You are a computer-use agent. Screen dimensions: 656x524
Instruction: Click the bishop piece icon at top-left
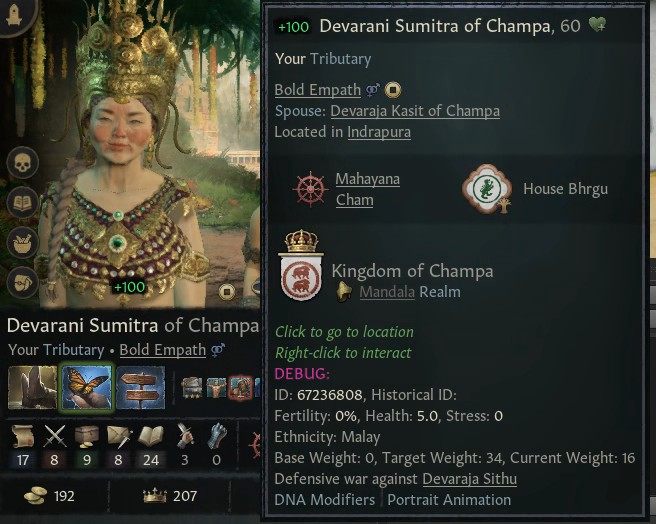(x=14, y=15)
